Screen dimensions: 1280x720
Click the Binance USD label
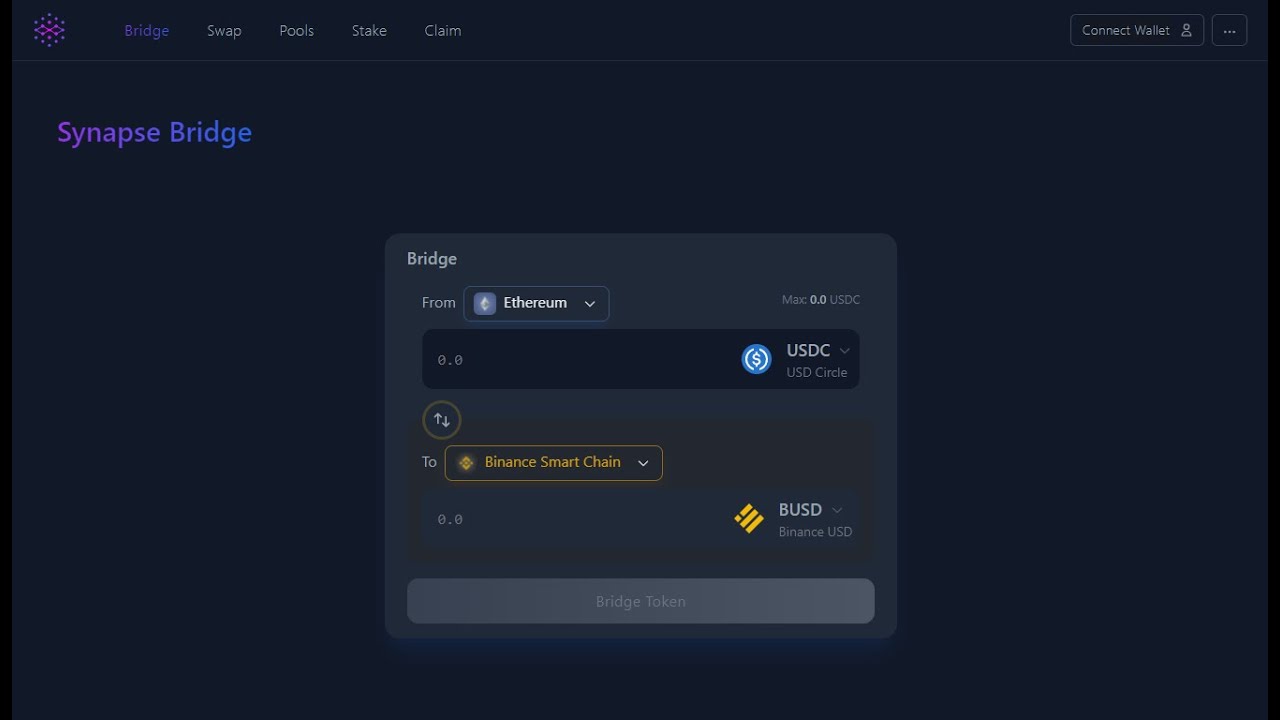815,532
